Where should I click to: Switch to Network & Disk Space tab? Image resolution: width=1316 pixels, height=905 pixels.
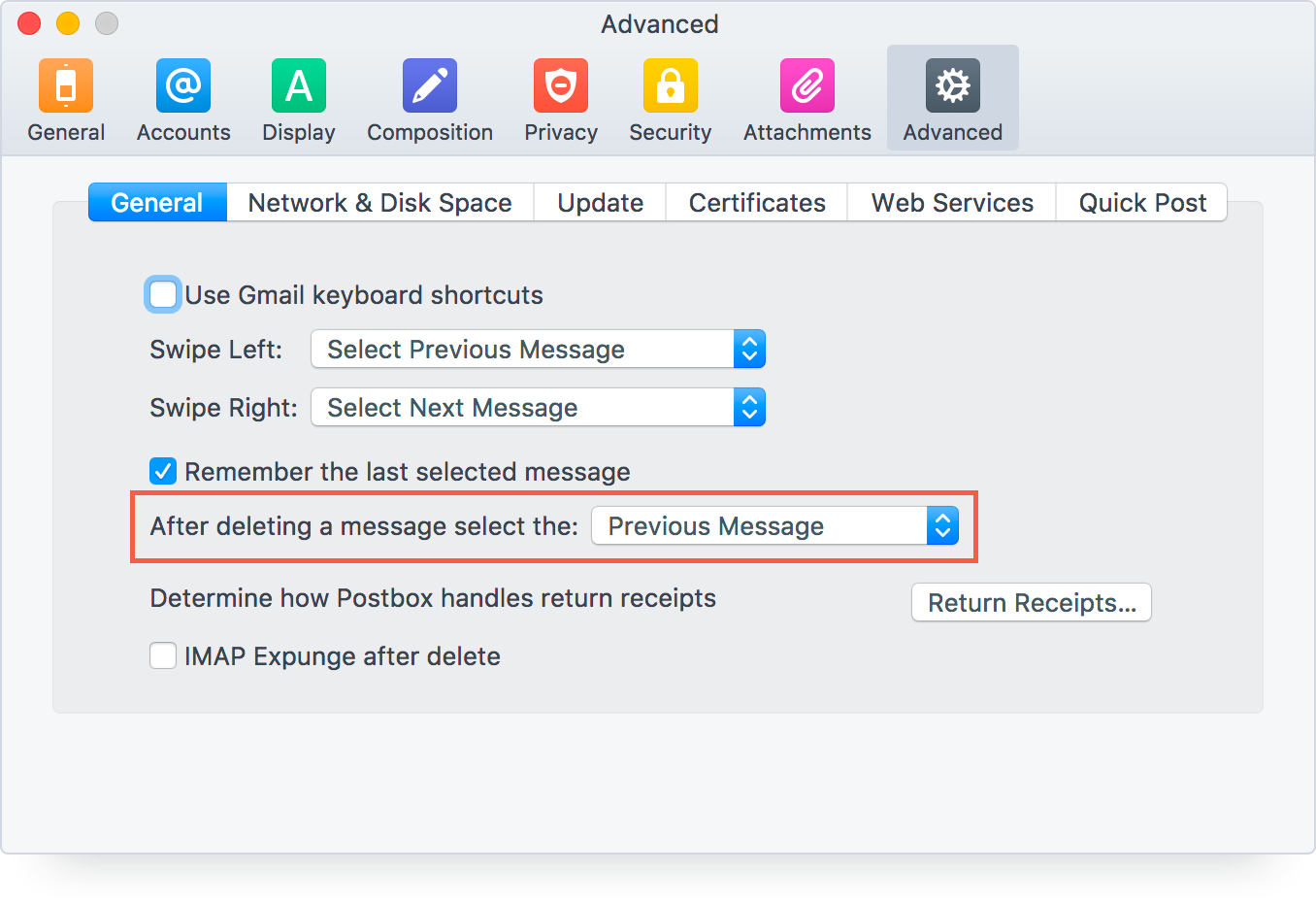(379, 203)
